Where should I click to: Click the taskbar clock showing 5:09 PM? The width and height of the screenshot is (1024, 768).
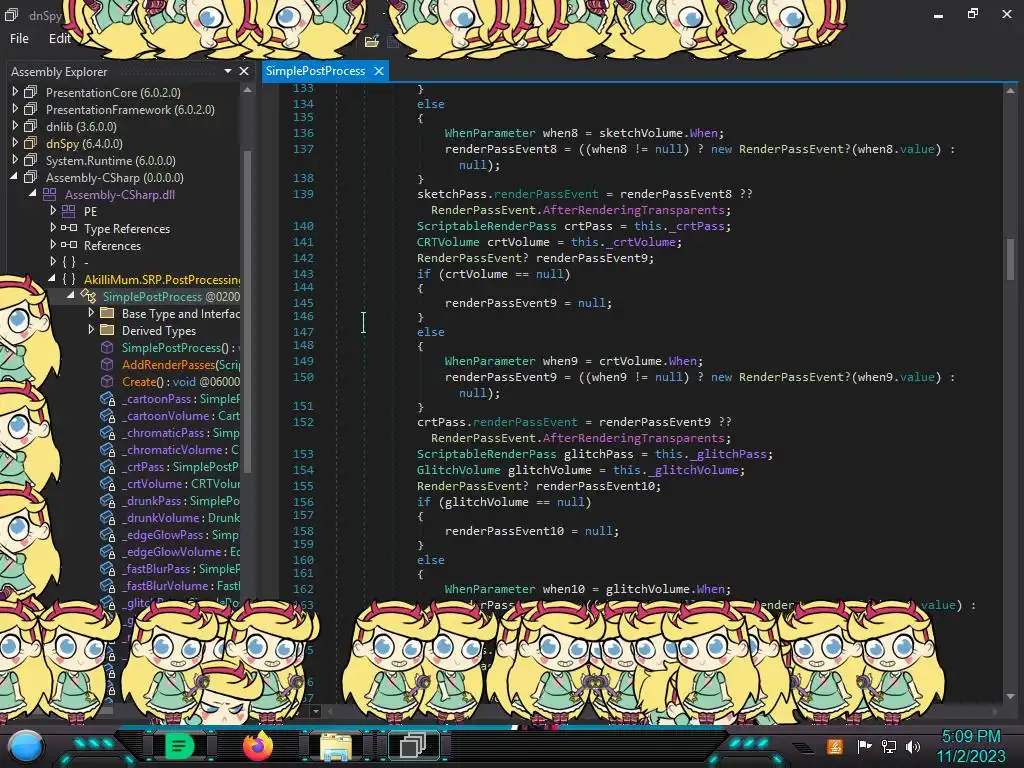971,737
